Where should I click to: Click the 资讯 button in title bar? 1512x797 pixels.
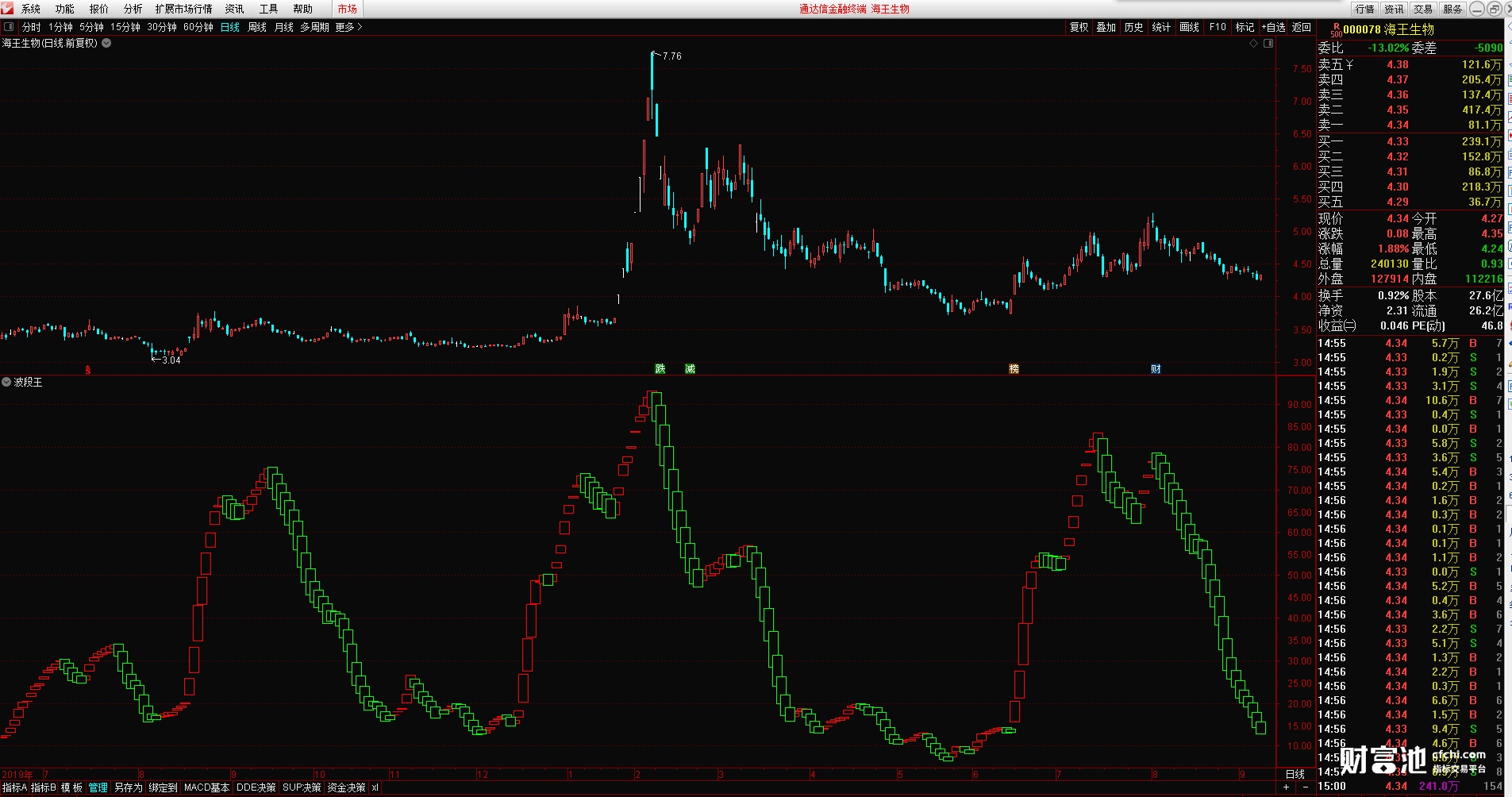point(1394,9)
